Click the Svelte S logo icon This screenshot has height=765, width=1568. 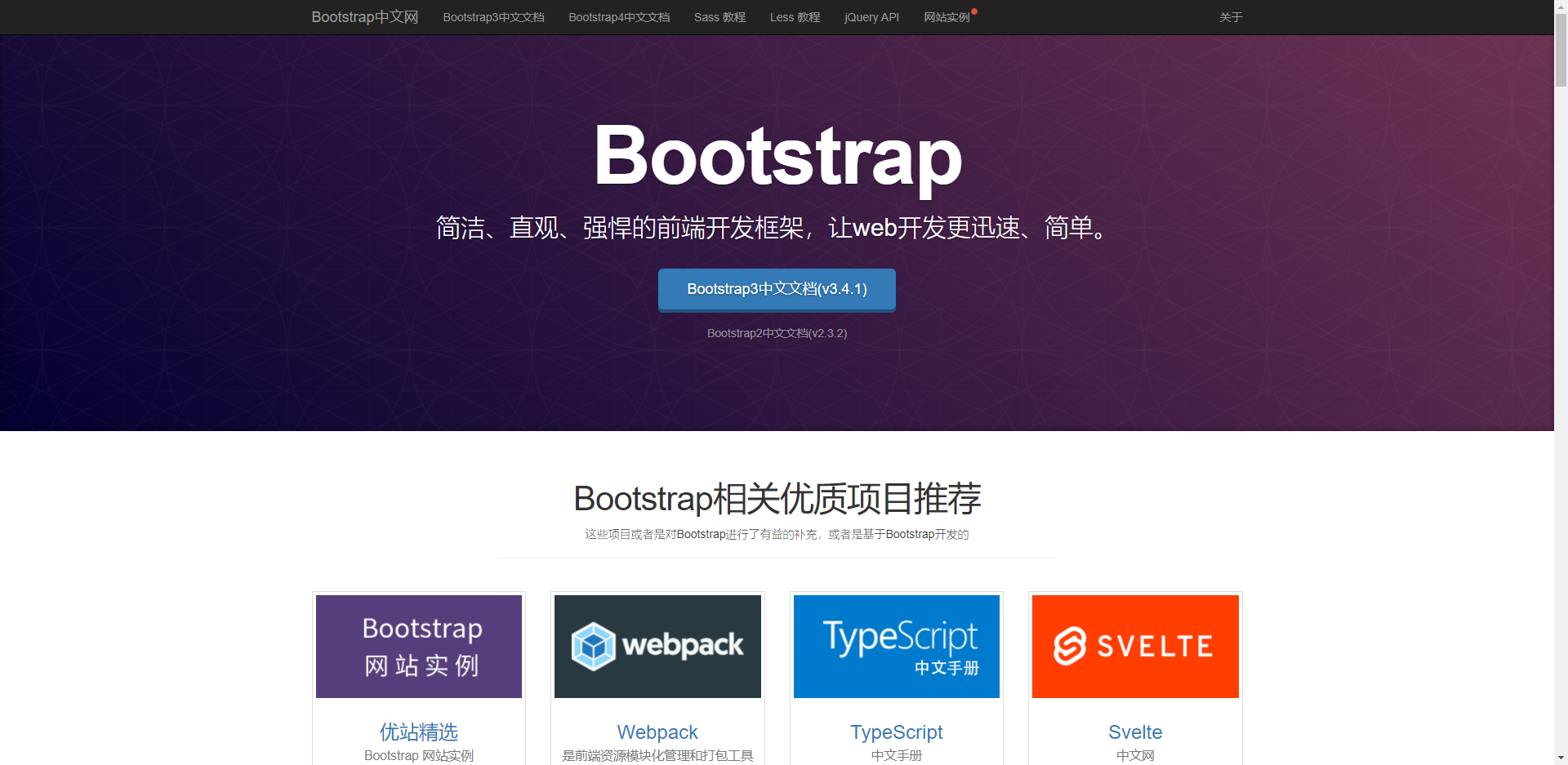pos(1070,646)
